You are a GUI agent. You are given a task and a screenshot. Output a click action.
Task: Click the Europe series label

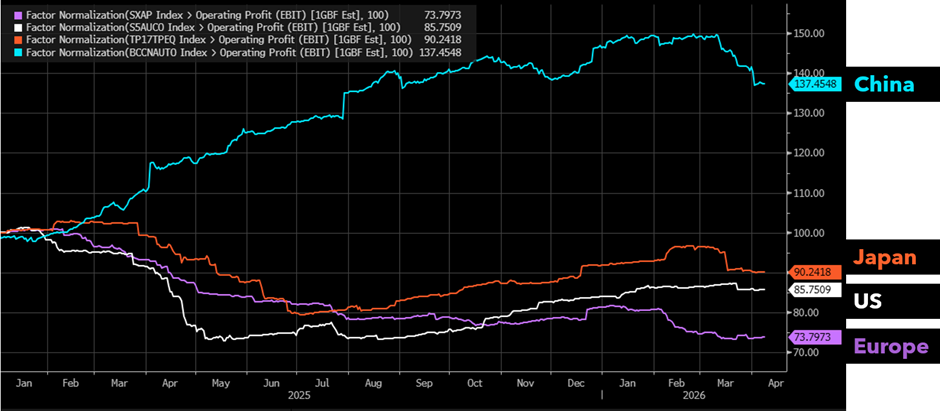coord(888,346)
